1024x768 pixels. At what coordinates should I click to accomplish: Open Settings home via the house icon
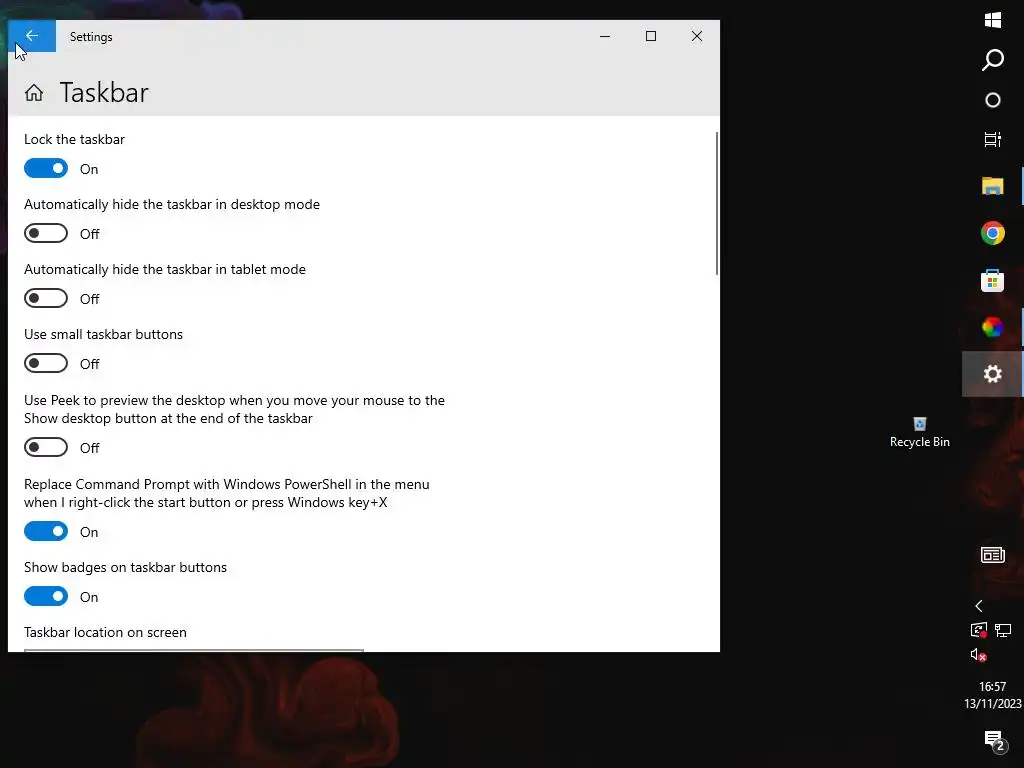34,93
